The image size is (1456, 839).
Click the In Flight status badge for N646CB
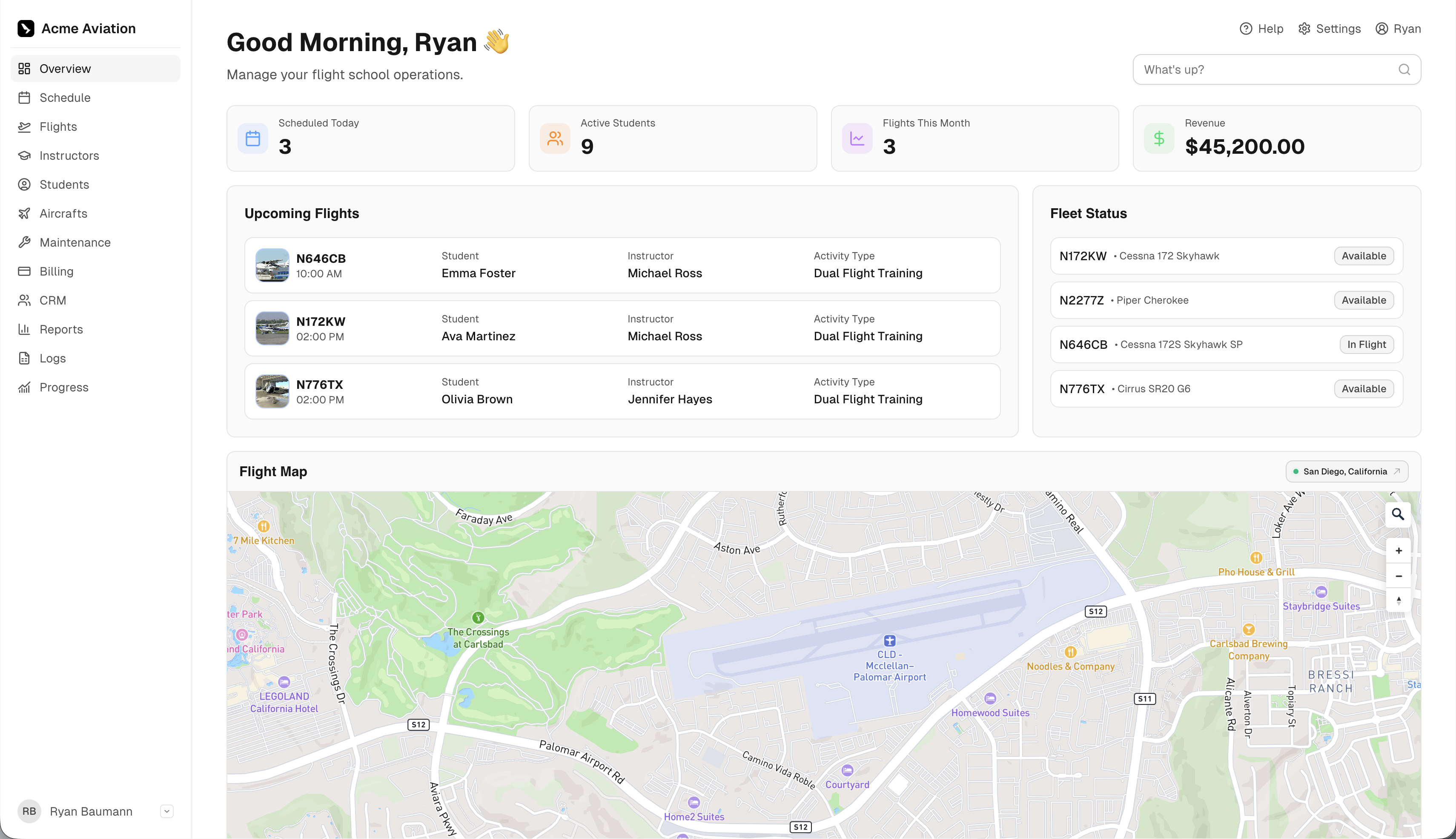(x=1366, y=345)
